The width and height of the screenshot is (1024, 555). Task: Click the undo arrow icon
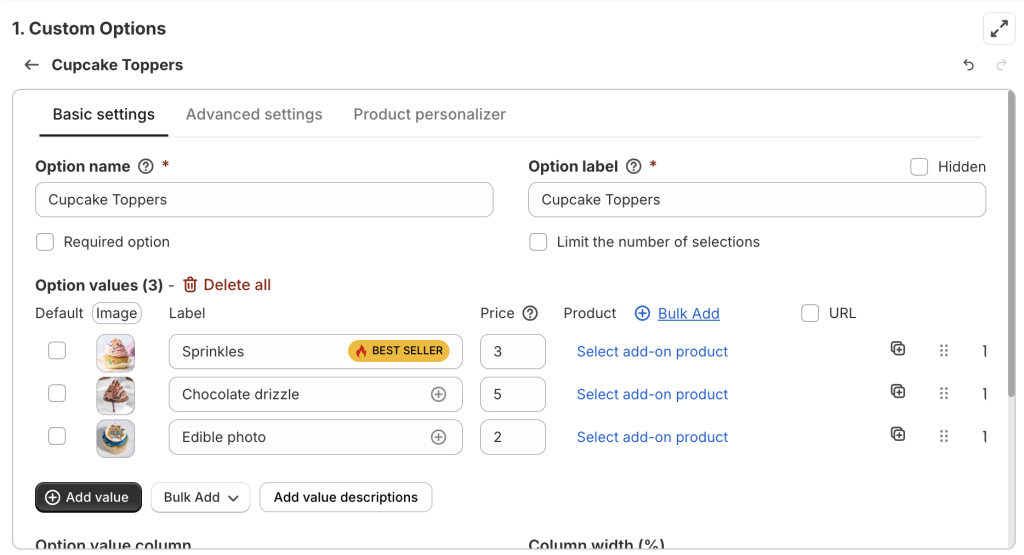click(x=968, y=65)
